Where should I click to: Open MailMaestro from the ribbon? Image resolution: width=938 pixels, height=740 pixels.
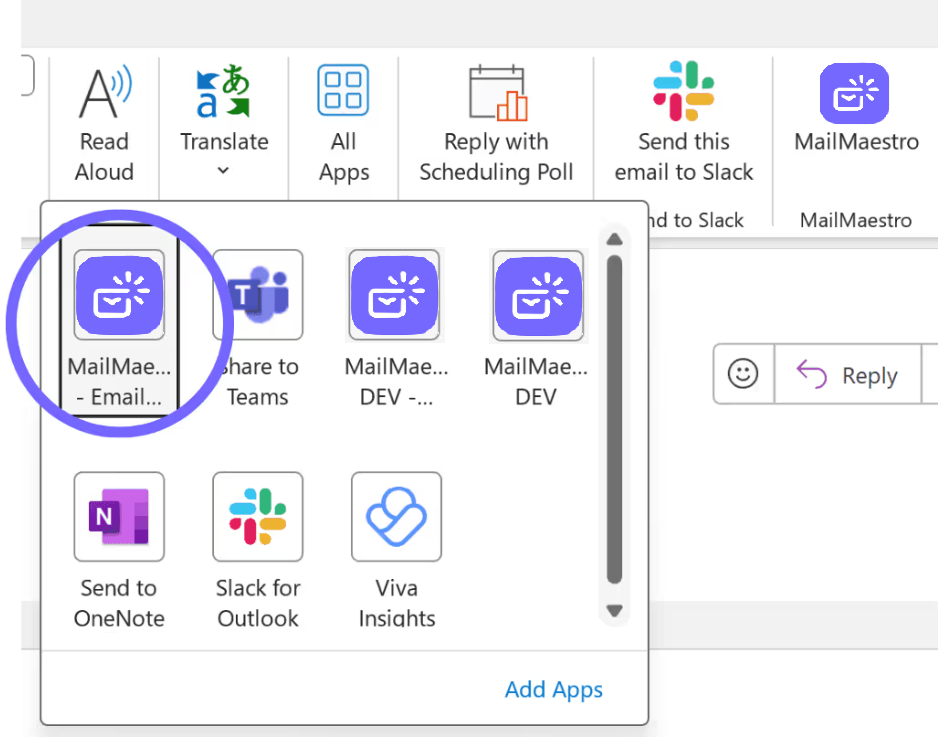856,109
